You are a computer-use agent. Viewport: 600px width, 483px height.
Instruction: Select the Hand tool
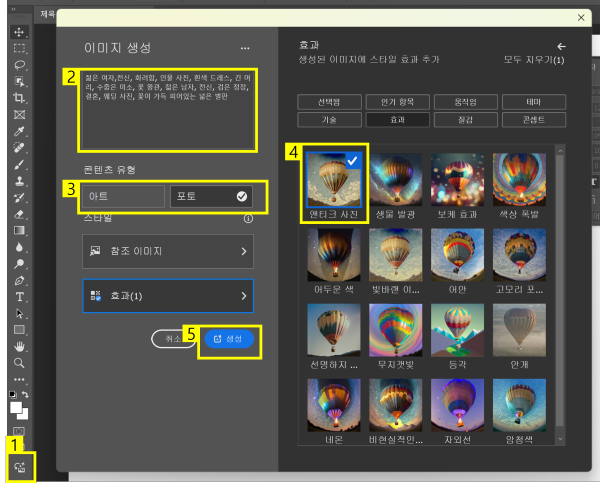tap(19, 346)
